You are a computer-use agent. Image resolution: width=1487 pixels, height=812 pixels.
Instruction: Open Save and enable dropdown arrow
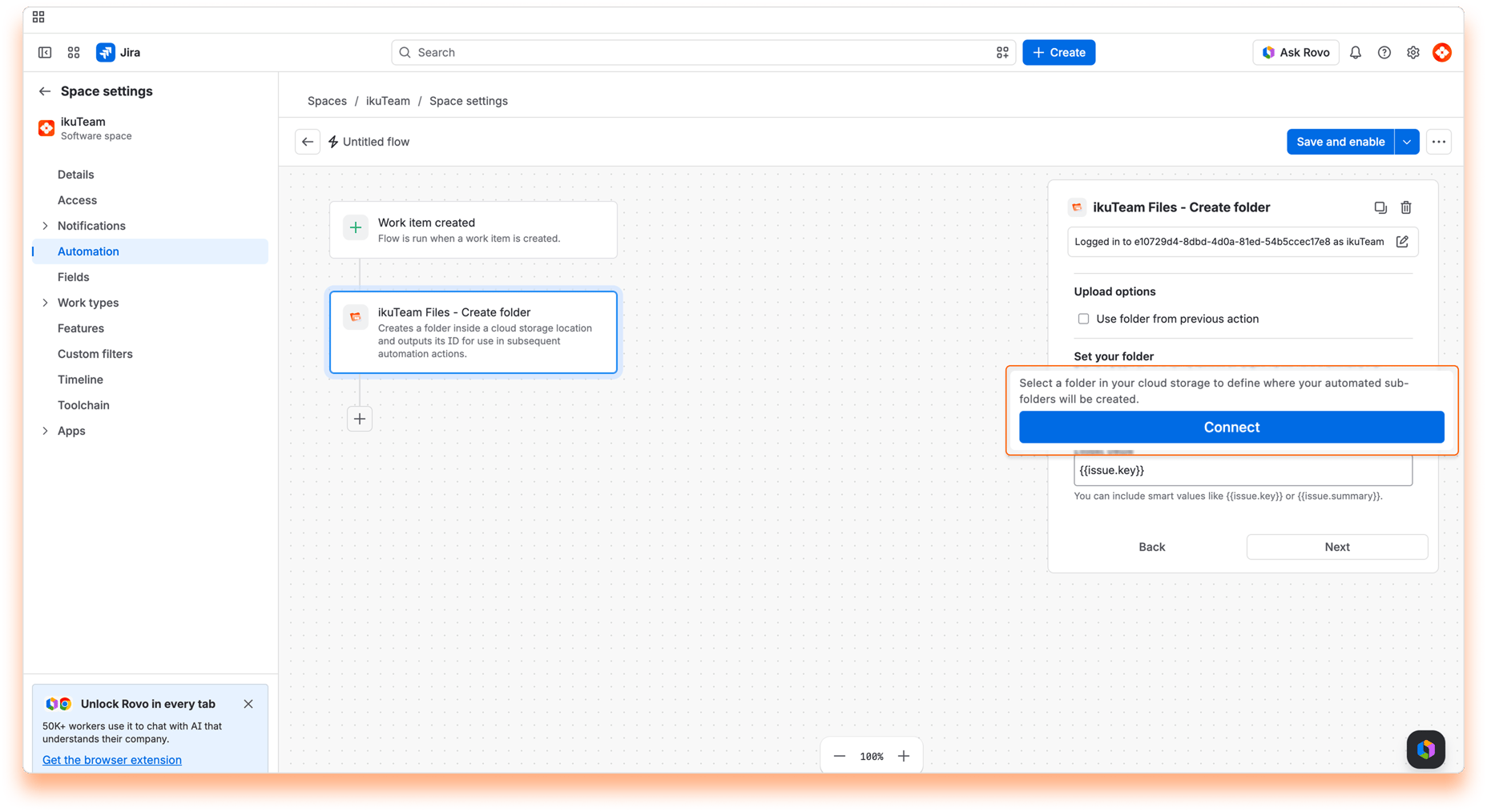pos(1407,142)
